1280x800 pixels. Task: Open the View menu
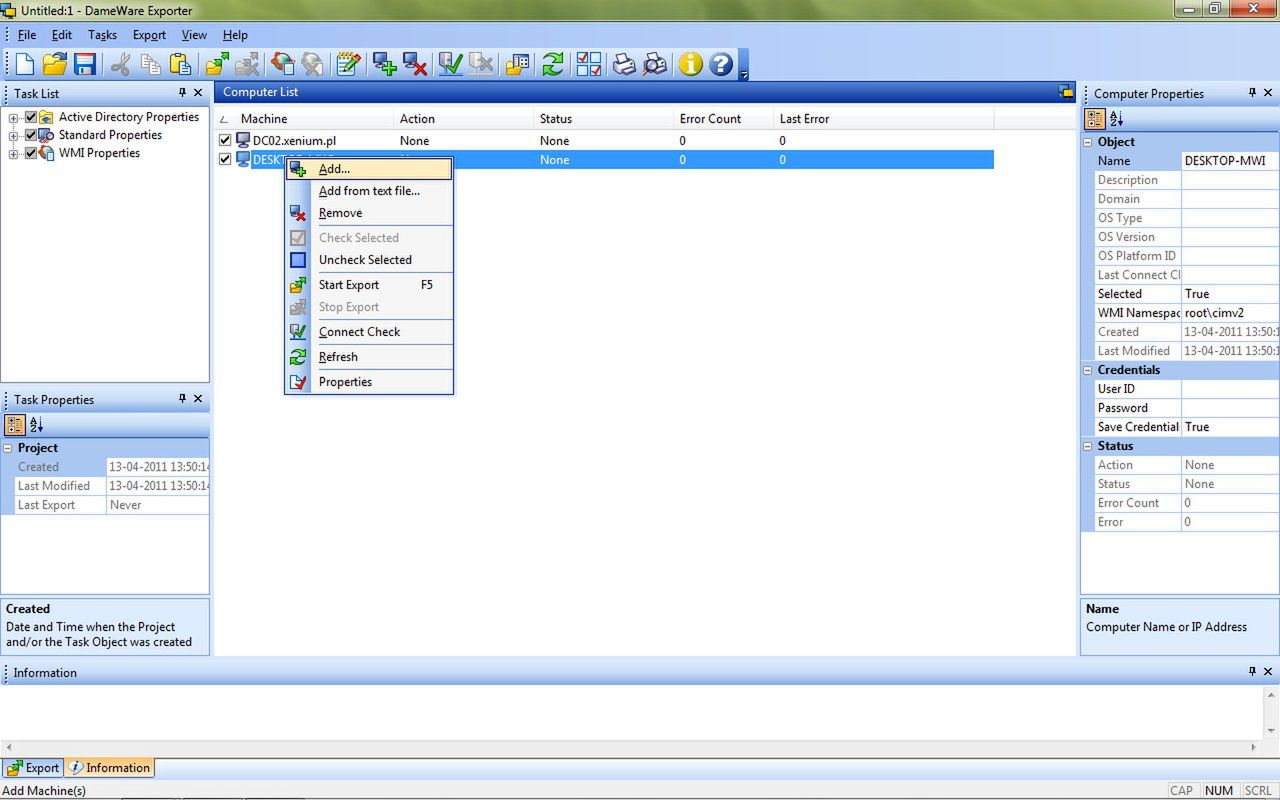pyautogui.click(x=194, y=35)
